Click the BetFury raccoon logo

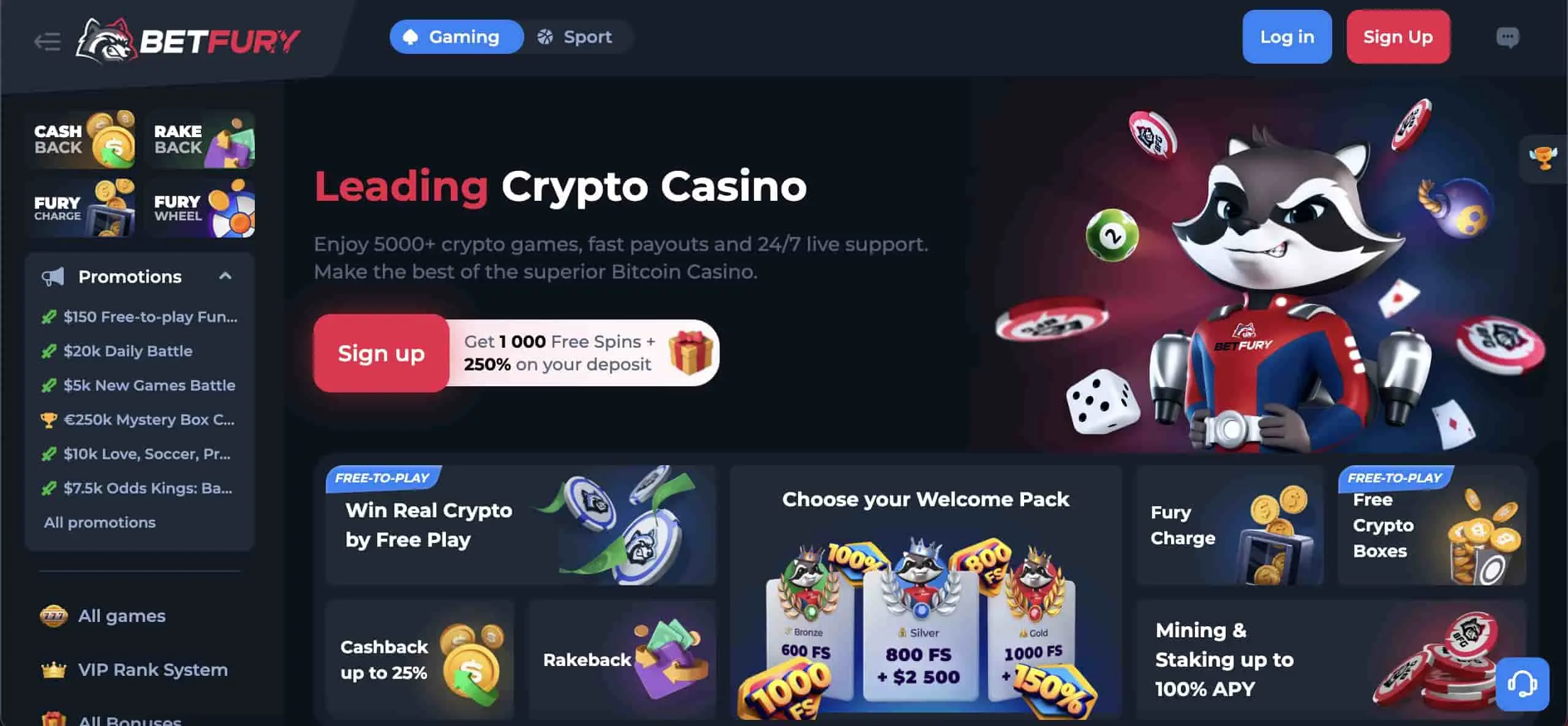pos(187,41)
